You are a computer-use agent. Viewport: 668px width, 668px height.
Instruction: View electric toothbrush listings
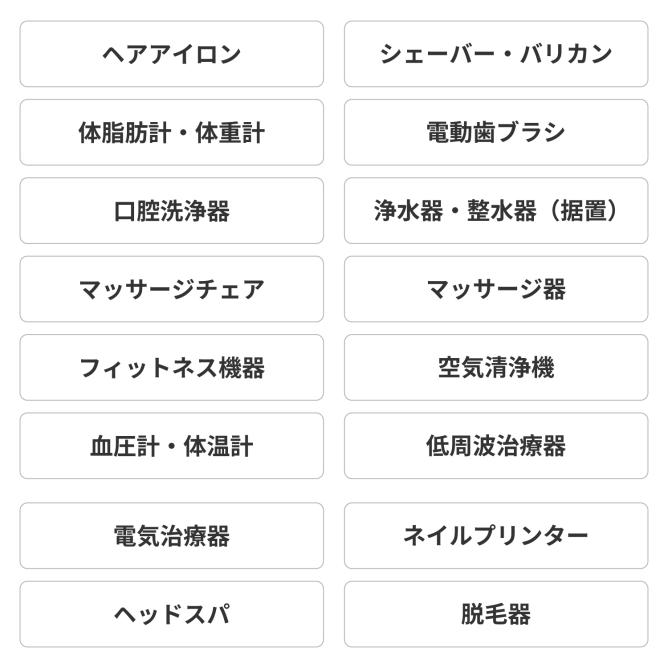(x=495, y=132)
